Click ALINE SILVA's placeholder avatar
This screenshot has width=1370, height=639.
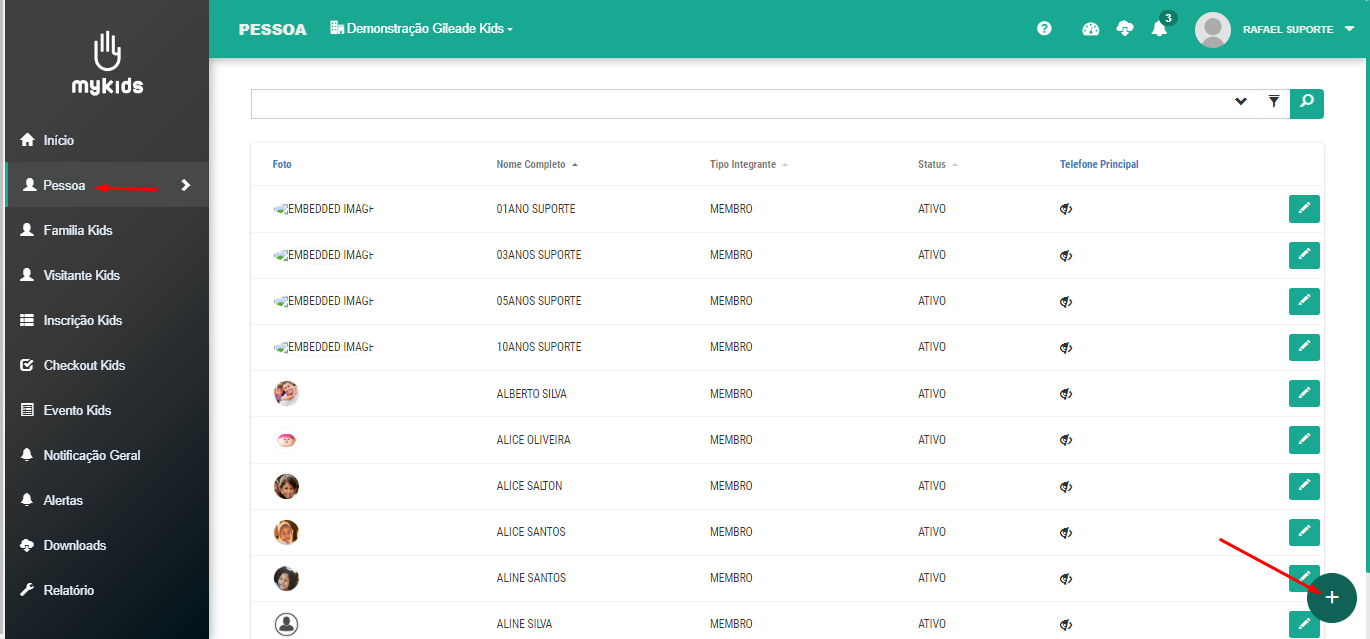(x=286, y=624)
